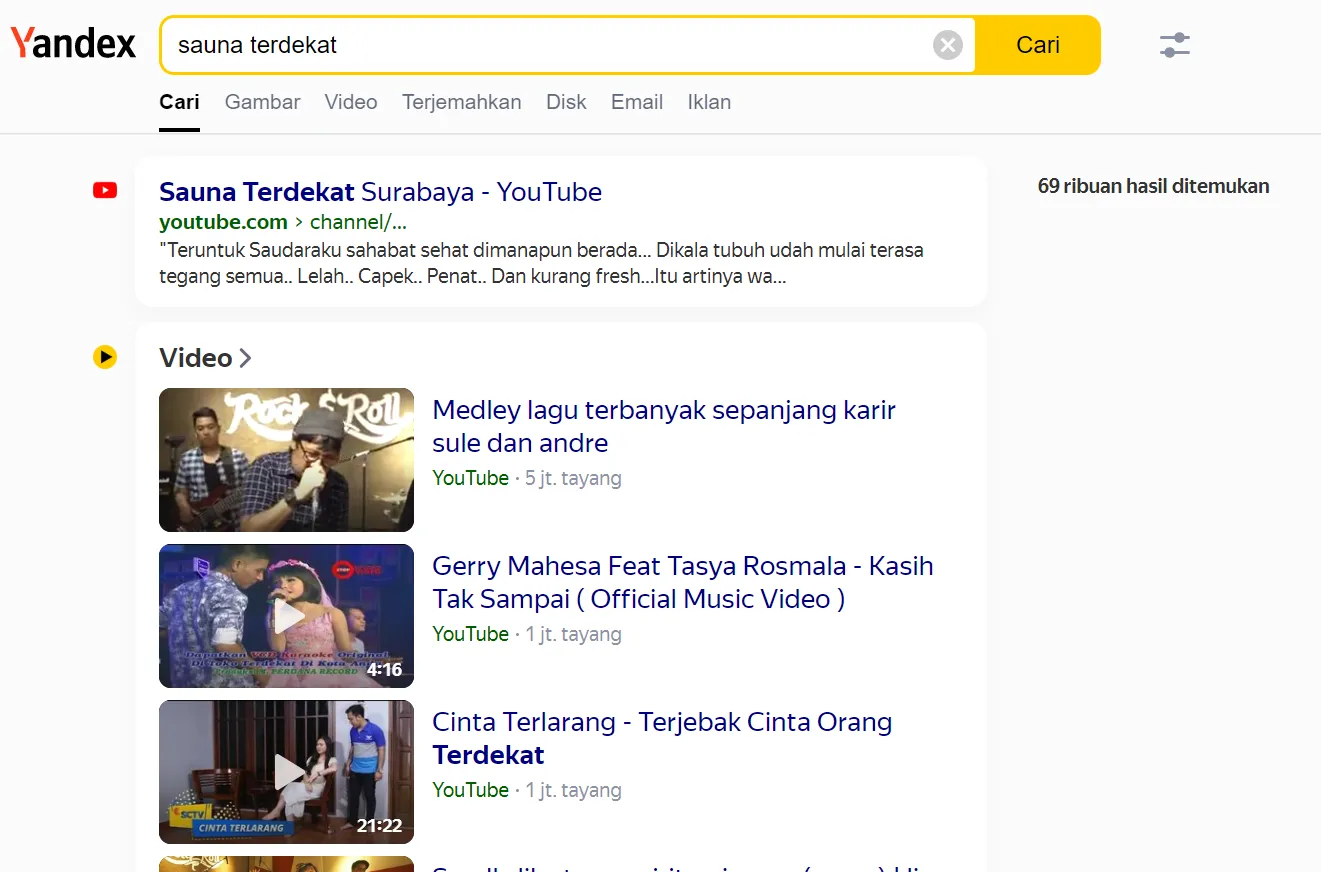Open the Video search tab
Screen dimensions: 1321x872
pos(350,102)
